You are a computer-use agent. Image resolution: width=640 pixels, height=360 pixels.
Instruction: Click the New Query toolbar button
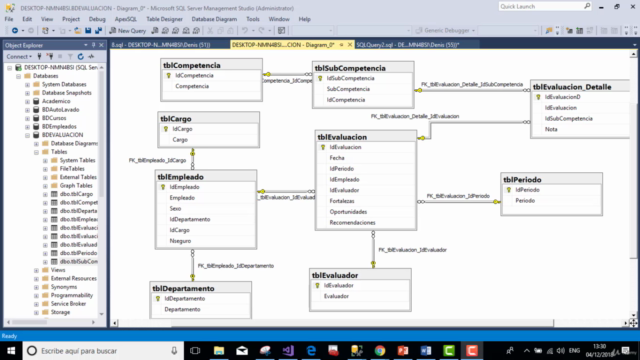128,31
